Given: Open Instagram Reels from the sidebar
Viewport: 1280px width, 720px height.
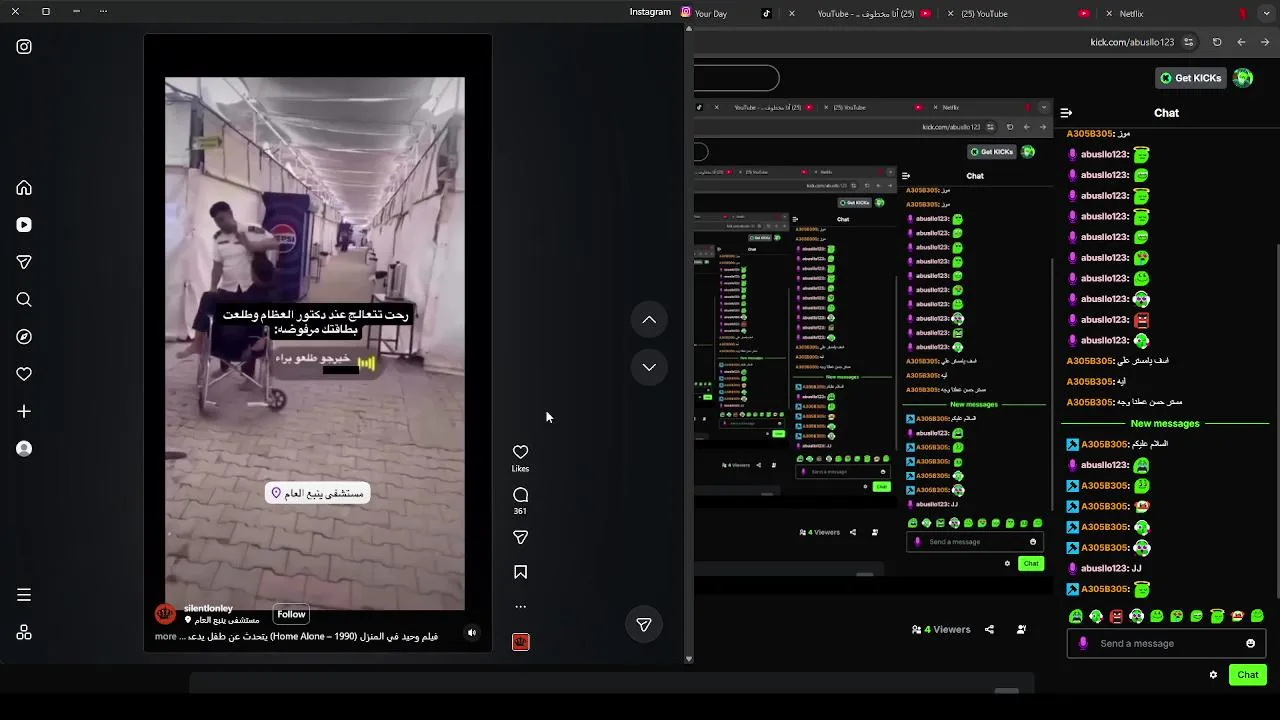Looking at the screenshot, I should tap(24, 225).
